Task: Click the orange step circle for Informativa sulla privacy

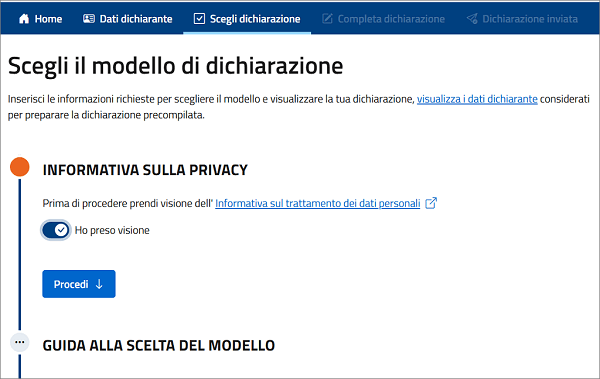Action: pos(20,167)
